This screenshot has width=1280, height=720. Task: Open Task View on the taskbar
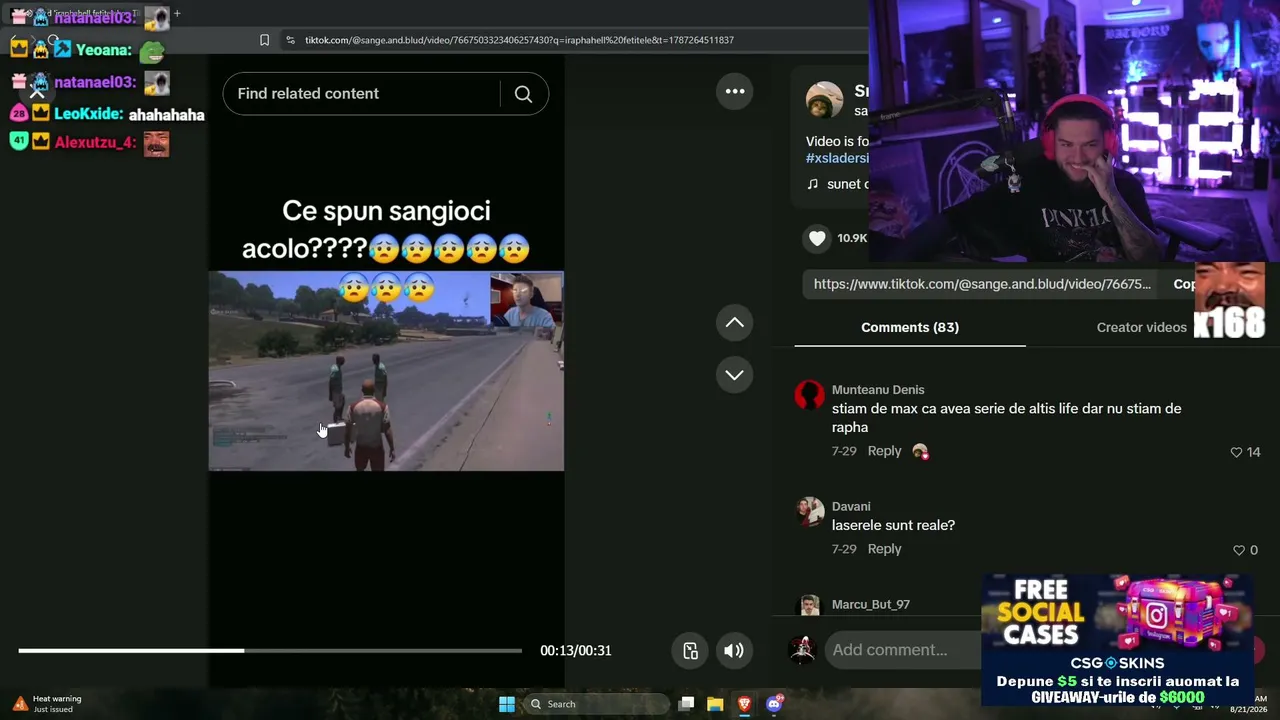[686, 704]
